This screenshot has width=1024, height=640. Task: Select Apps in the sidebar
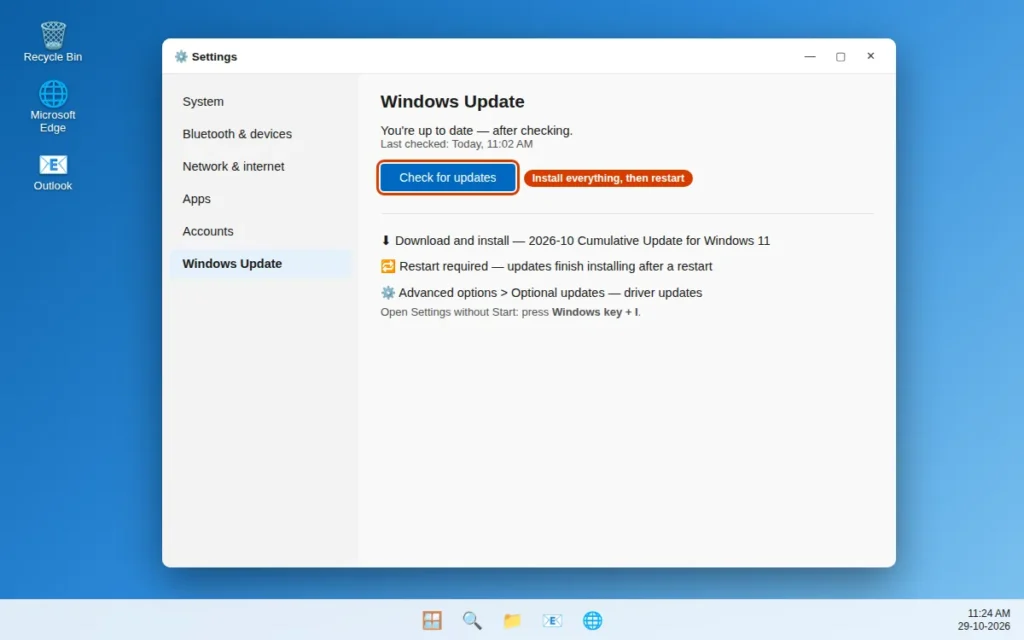(x=261, y=199)
